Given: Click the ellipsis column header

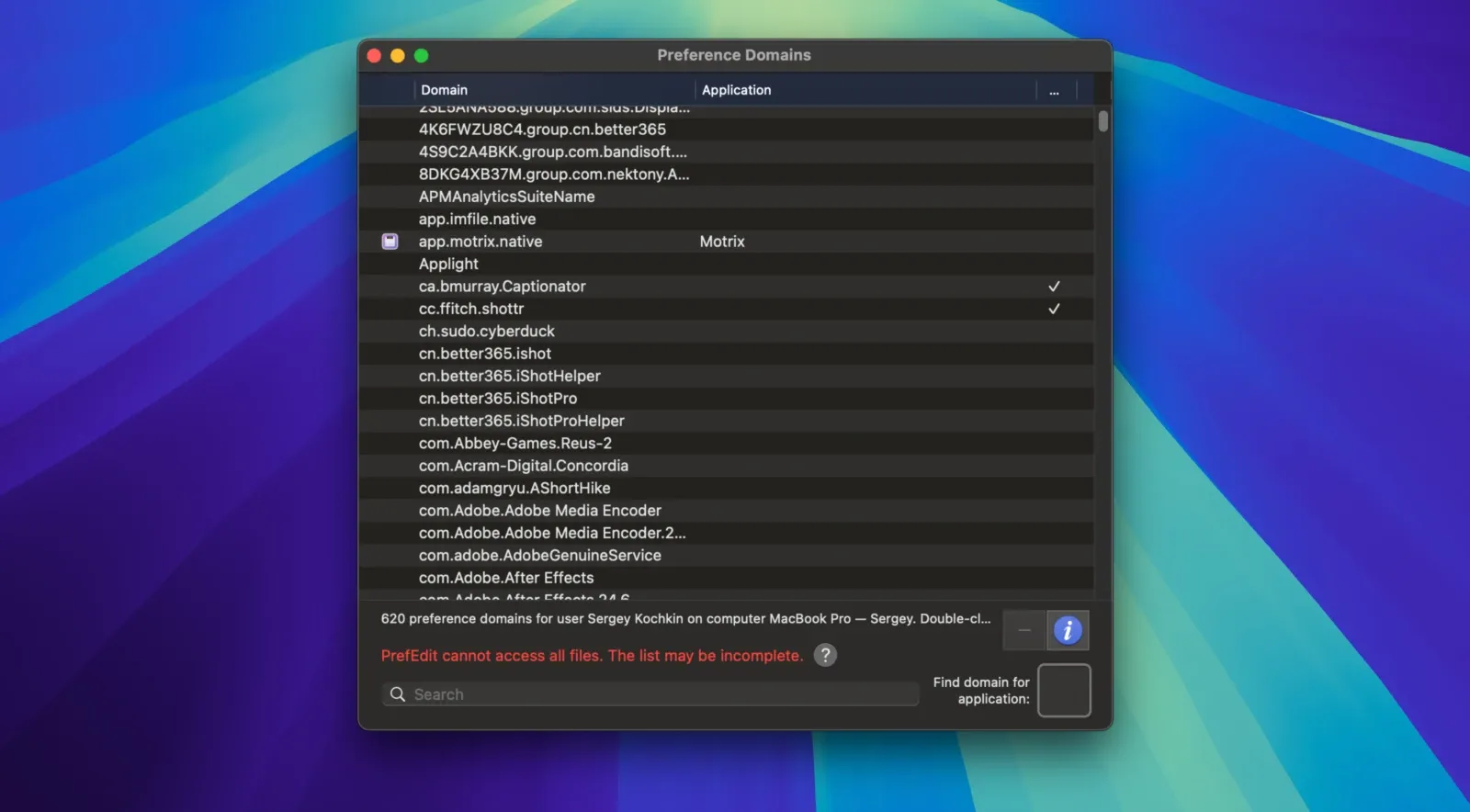Looking at the screenshot, I should click(x=1054, y=90).
